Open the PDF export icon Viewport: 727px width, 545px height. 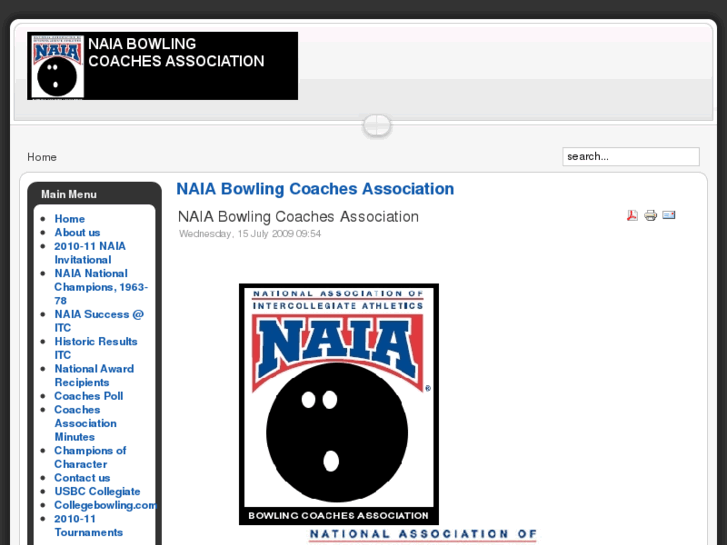point(632,216)
